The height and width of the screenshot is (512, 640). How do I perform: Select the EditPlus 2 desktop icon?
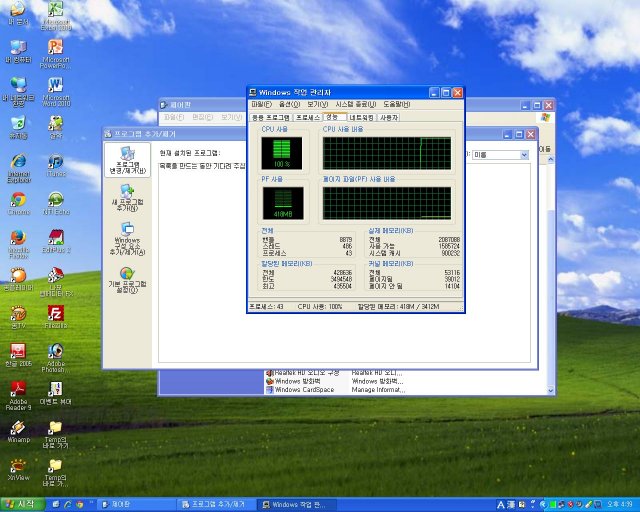(x=56, y=241)
